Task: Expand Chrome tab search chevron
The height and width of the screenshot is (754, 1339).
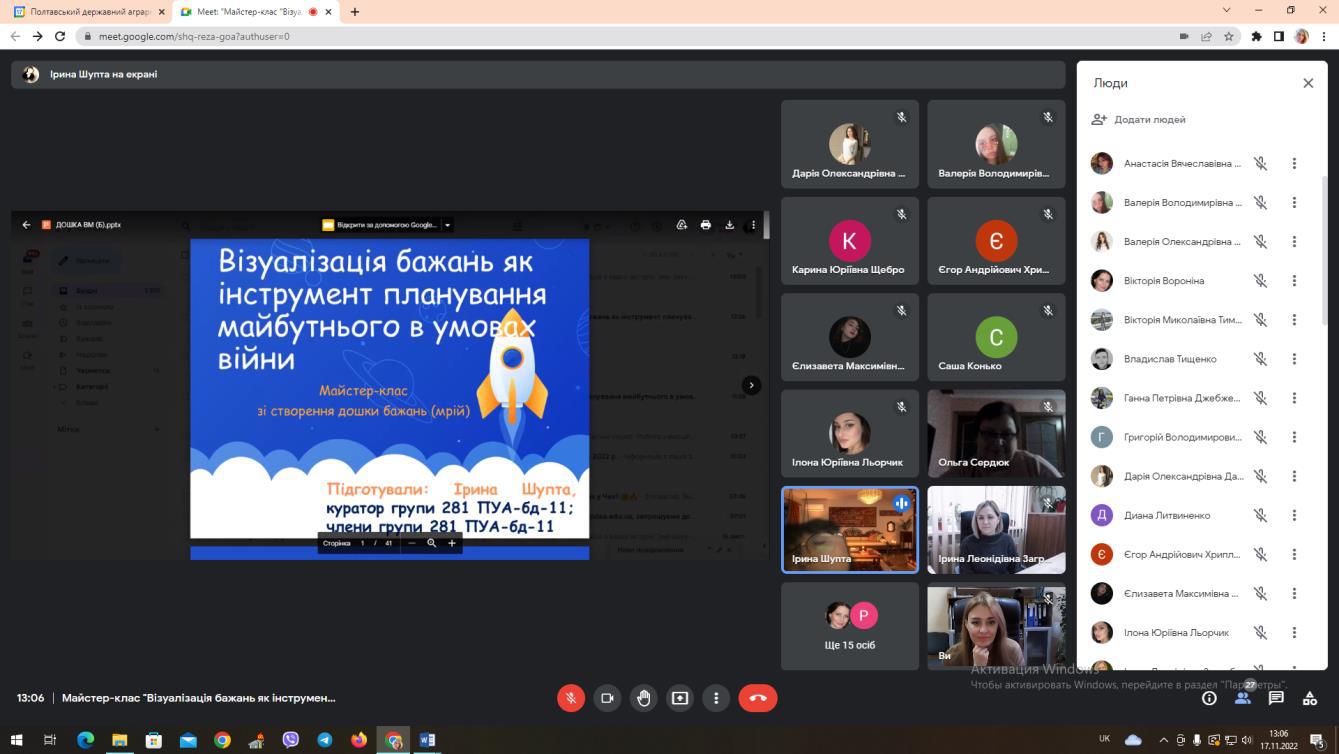Action: tap(1227, 11)
